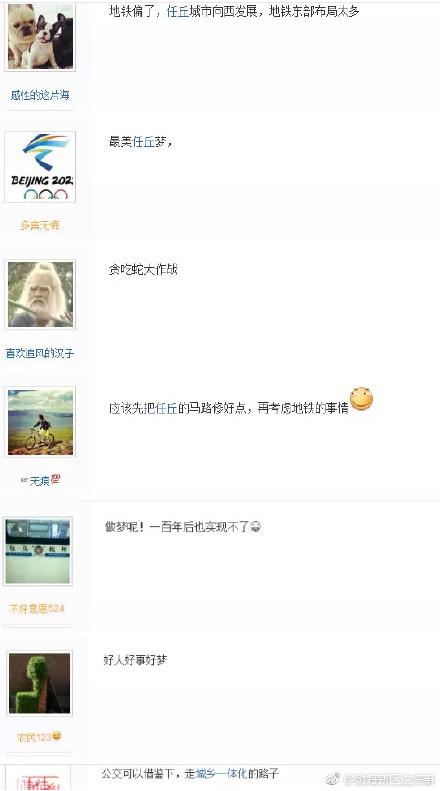The width and height of the screenshot is (440, 791).
Task: Open the train sign avatar
Action: point(38,551)
